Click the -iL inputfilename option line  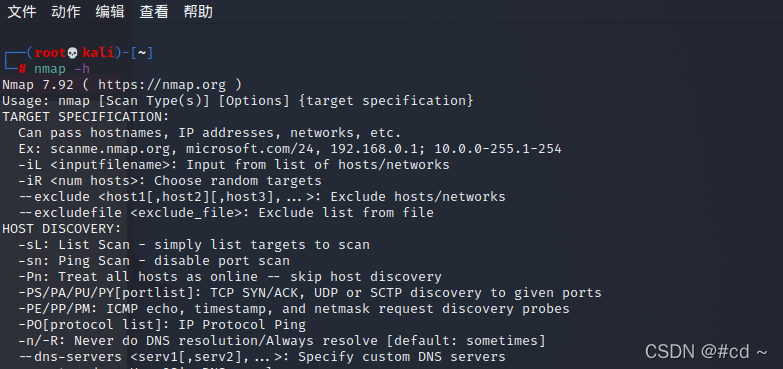coord(234,165)
